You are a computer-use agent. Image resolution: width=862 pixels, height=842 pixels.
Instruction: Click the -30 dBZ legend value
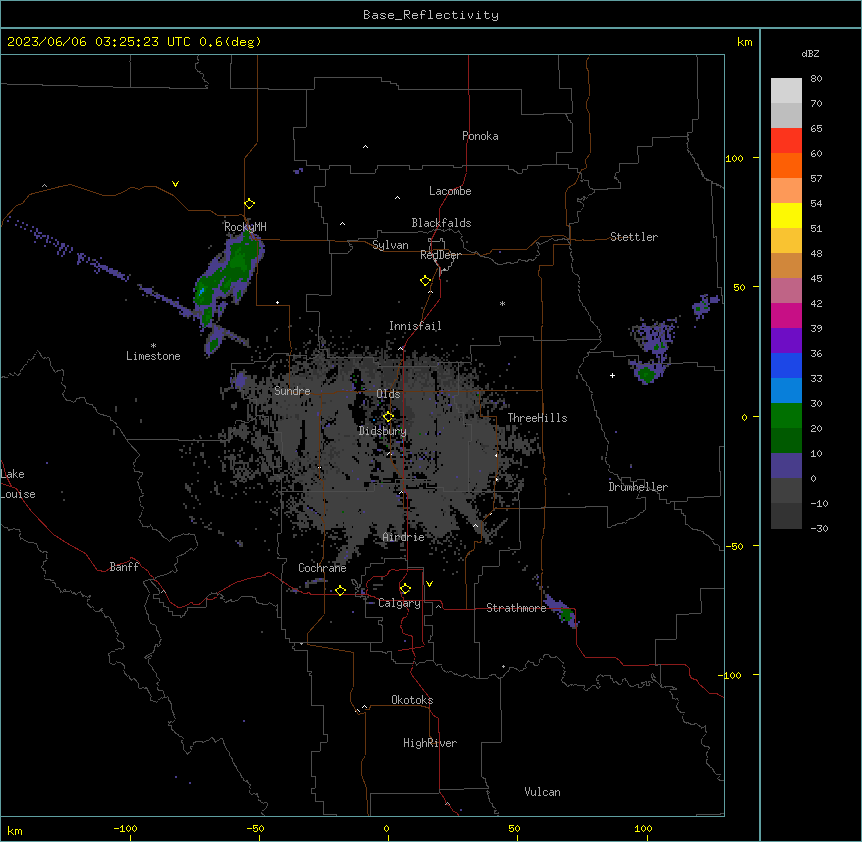[819, 529]
